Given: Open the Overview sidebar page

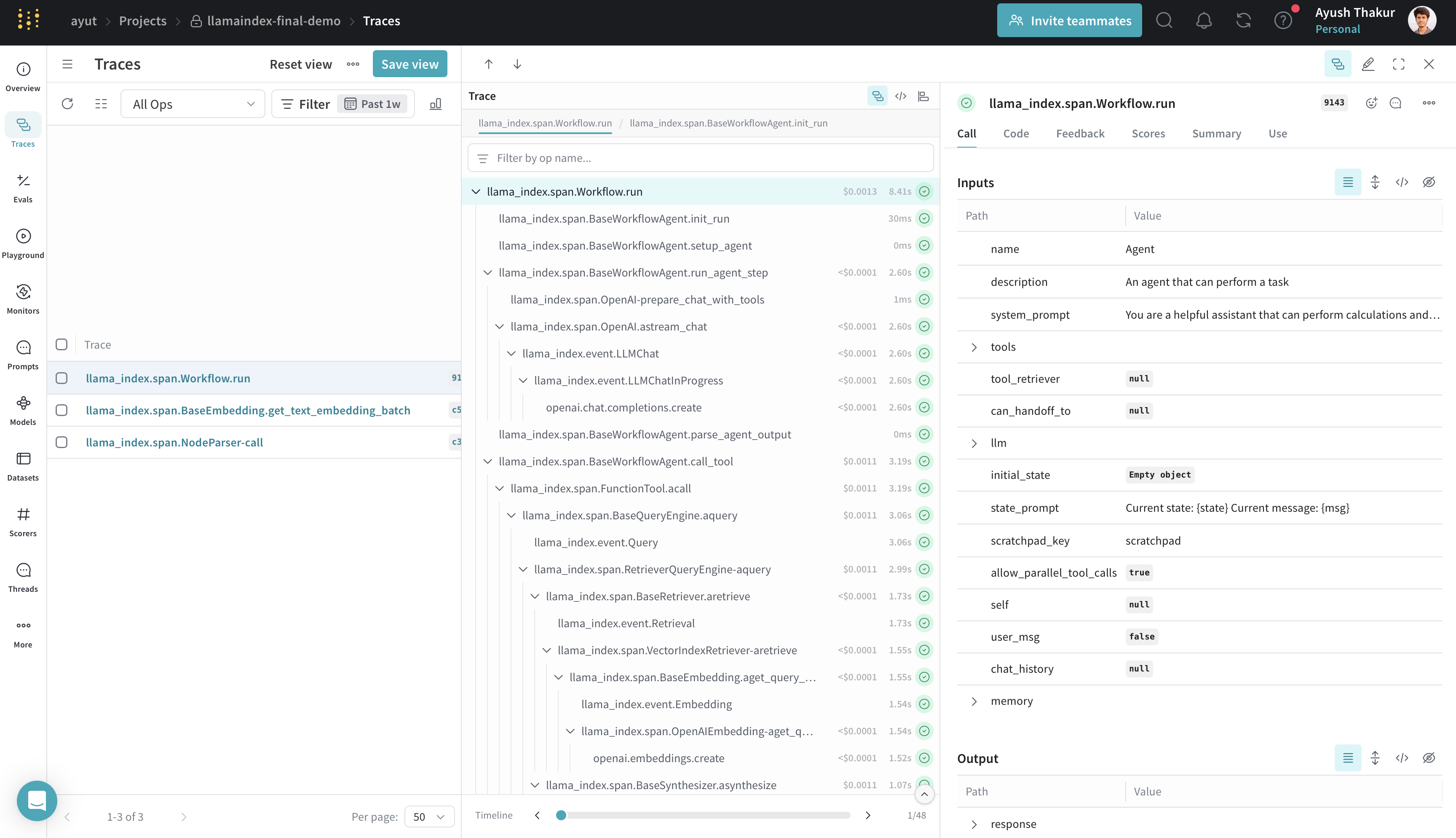Looking at the screenshot, I should pos(23,77).
